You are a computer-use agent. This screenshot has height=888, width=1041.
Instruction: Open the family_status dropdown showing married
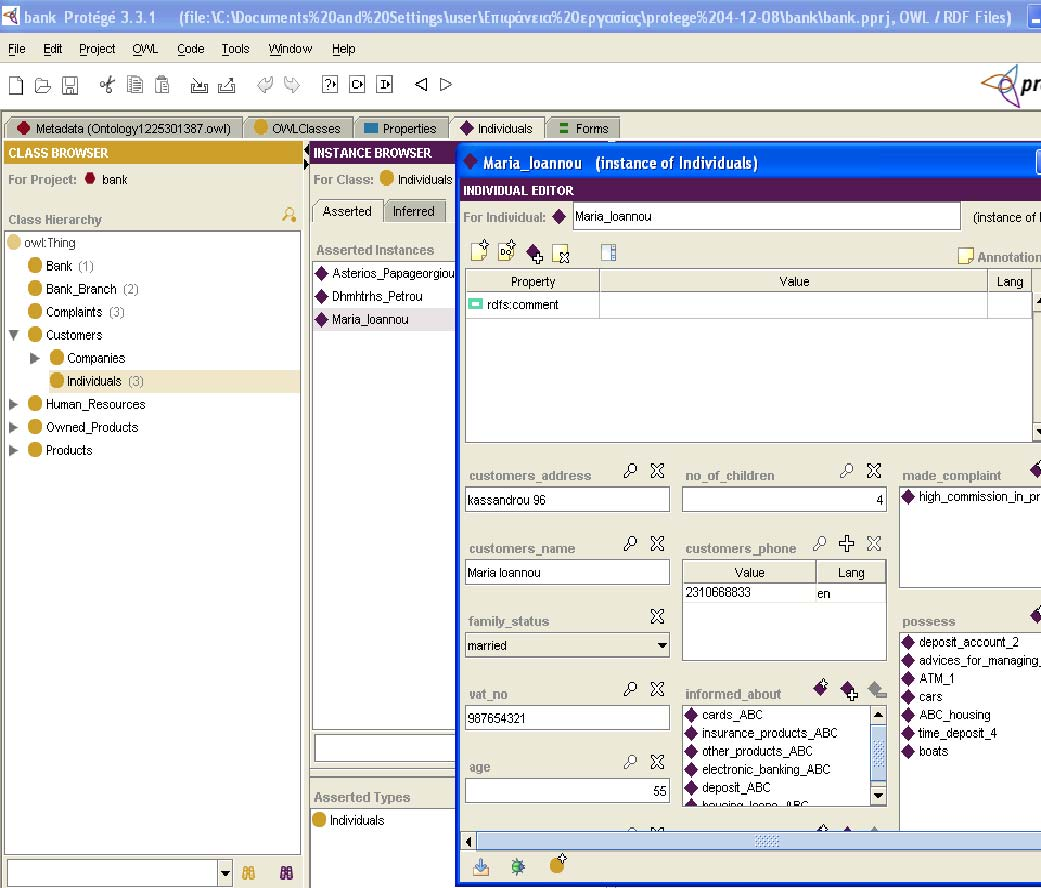pos(661,645)
